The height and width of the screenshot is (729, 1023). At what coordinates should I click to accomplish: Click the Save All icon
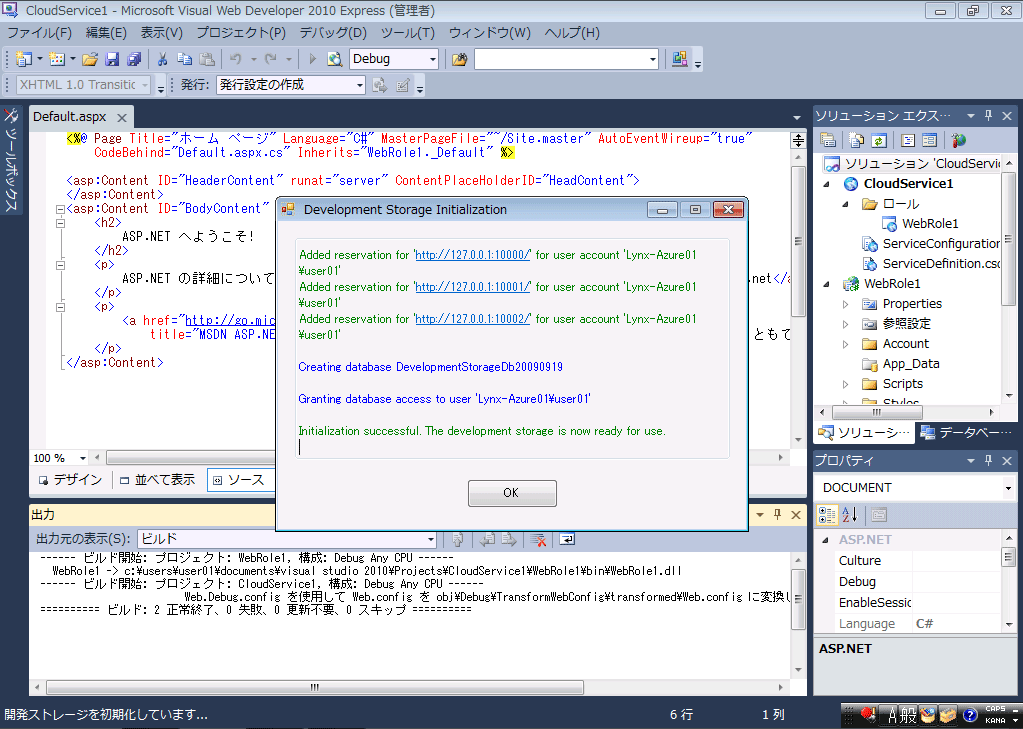pyautogui.click(x=134, y=59)
